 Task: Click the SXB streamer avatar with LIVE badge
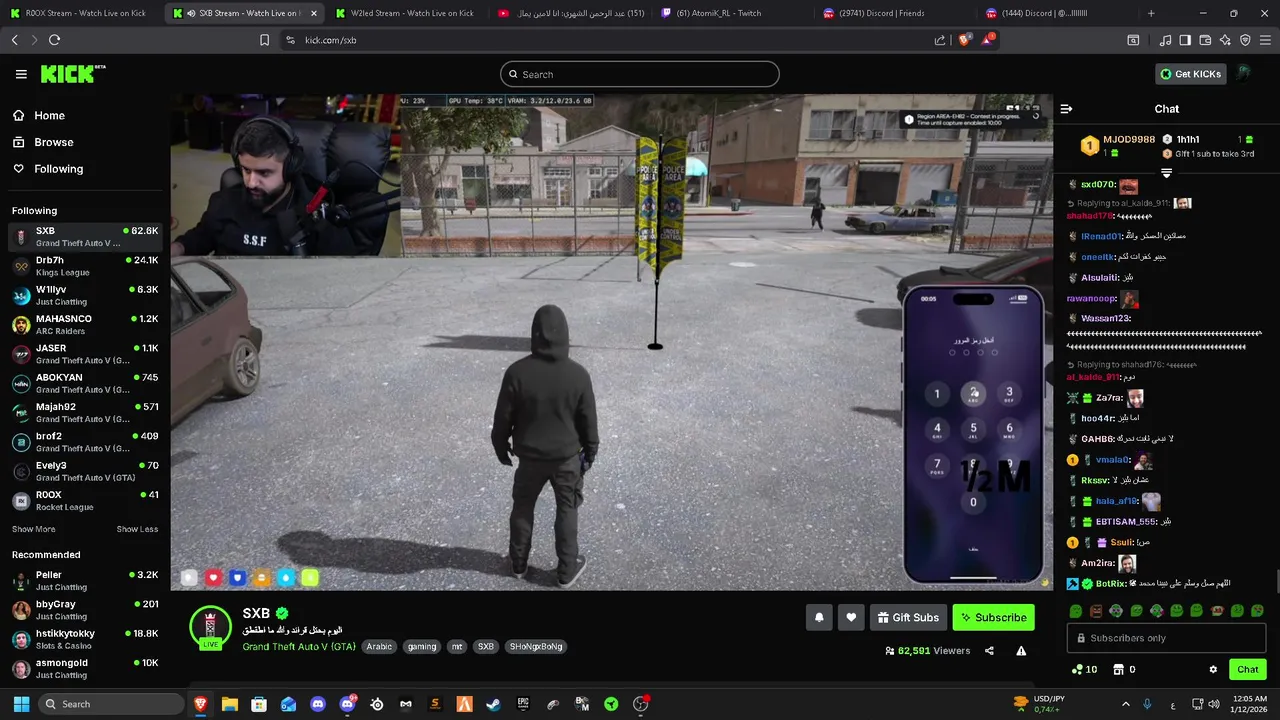[x=210, y=628]
